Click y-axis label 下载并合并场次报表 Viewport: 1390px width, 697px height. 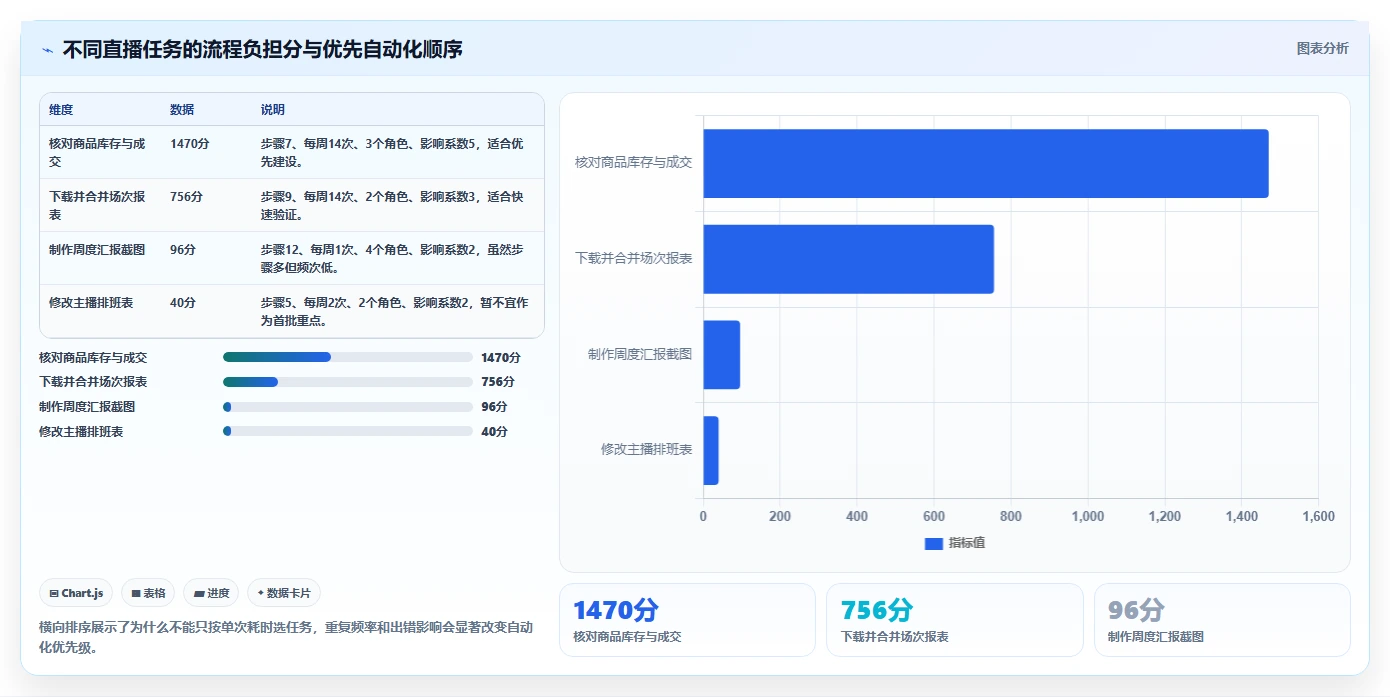point(633,258)
